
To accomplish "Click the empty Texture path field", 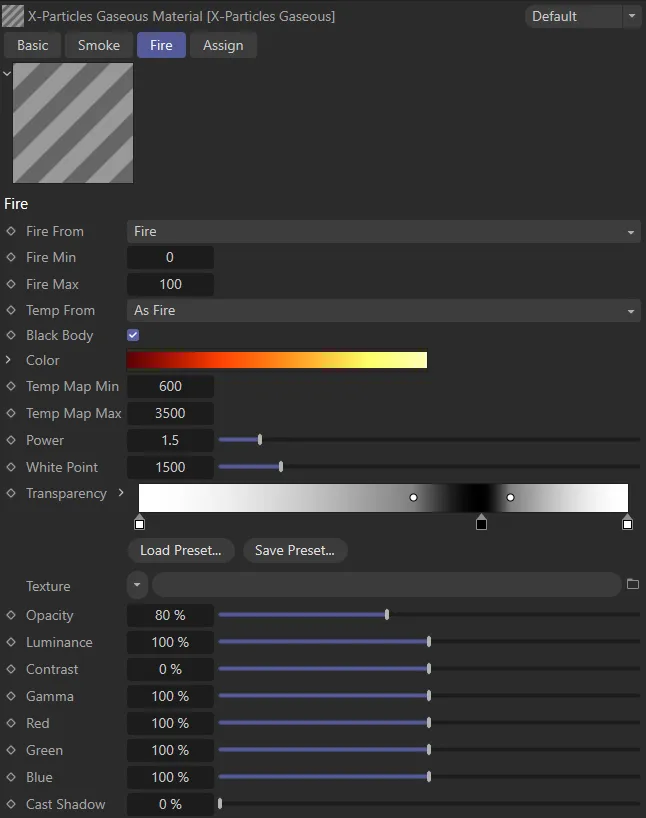I will pos(387,584).
